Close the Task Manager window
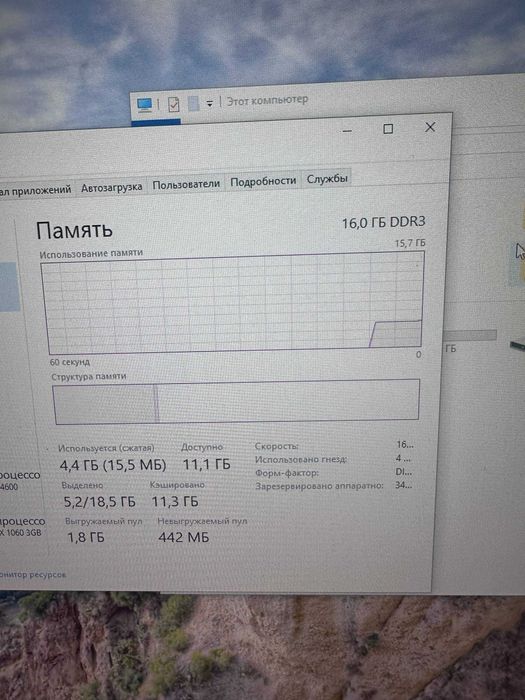 click(x=430, y=127)
